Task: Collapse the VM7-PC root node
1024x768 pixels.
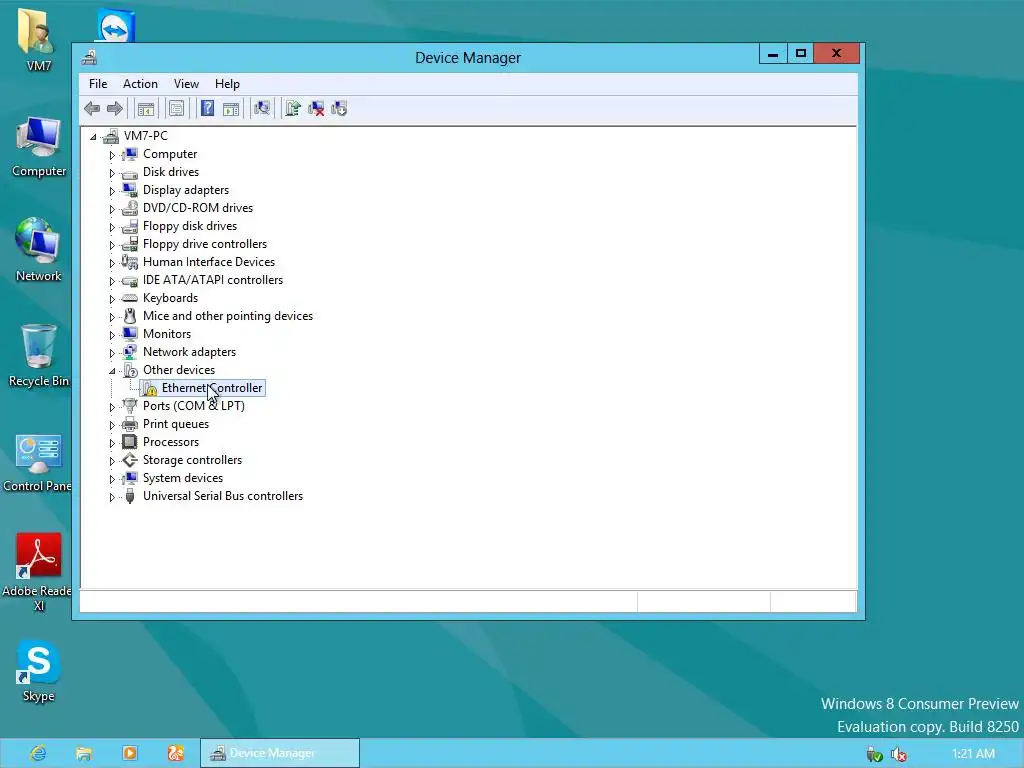Action: pos(93,136)
